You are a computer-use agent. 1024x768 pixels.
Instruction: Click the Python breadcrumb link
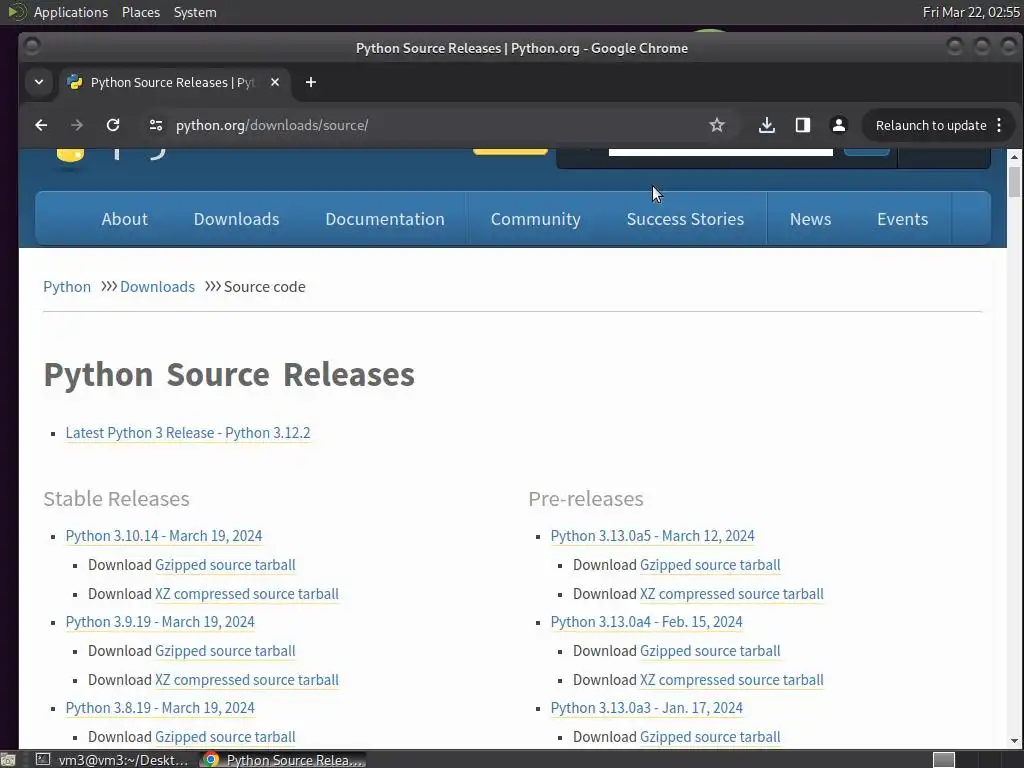67,287
